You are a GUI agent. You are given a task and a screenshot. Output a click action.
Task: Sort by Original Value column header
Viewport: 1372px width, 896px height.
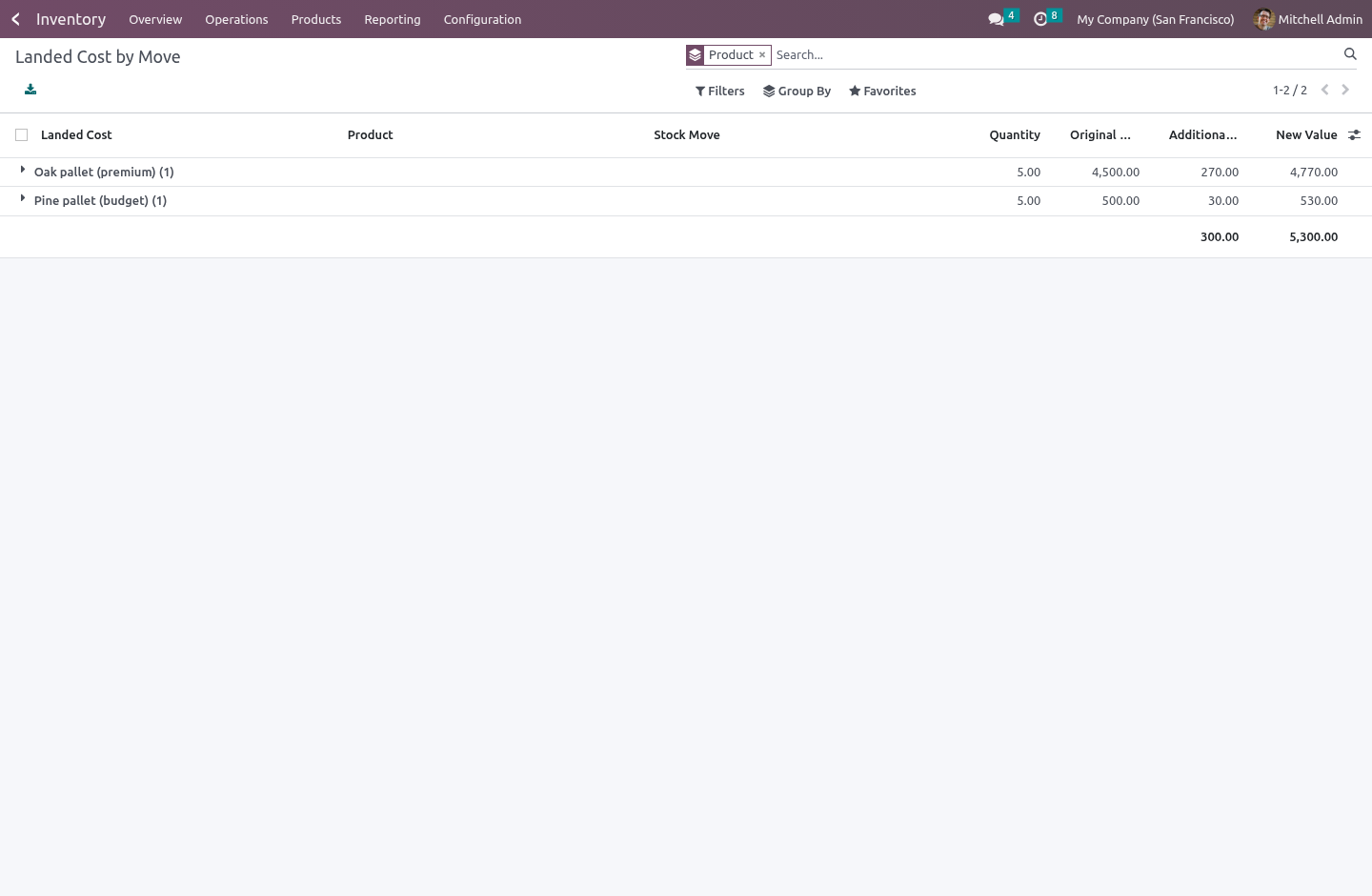[x=1100, y=135]
